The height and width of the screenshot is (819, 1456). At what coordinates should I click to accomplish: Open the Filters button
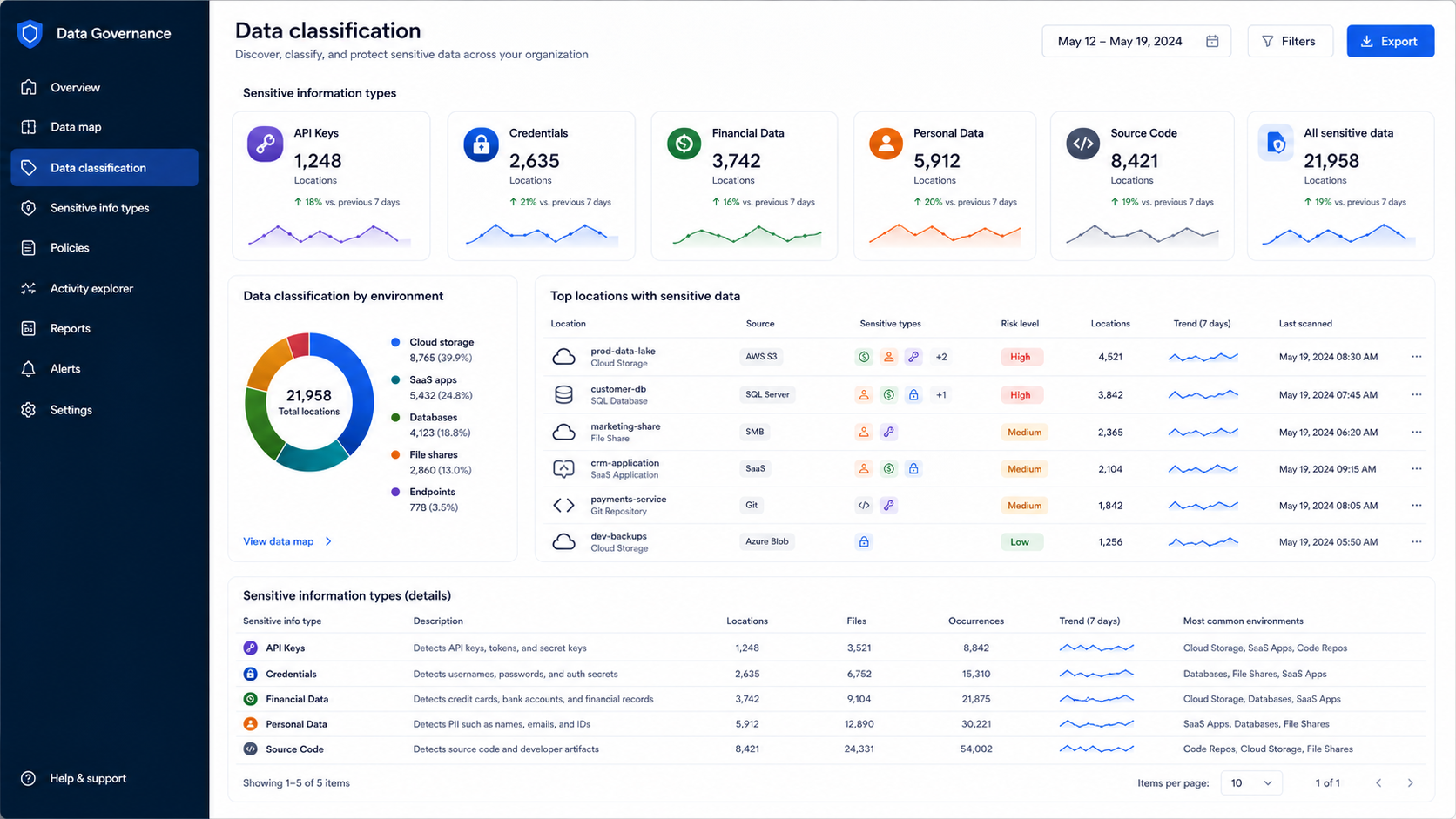1290,41
